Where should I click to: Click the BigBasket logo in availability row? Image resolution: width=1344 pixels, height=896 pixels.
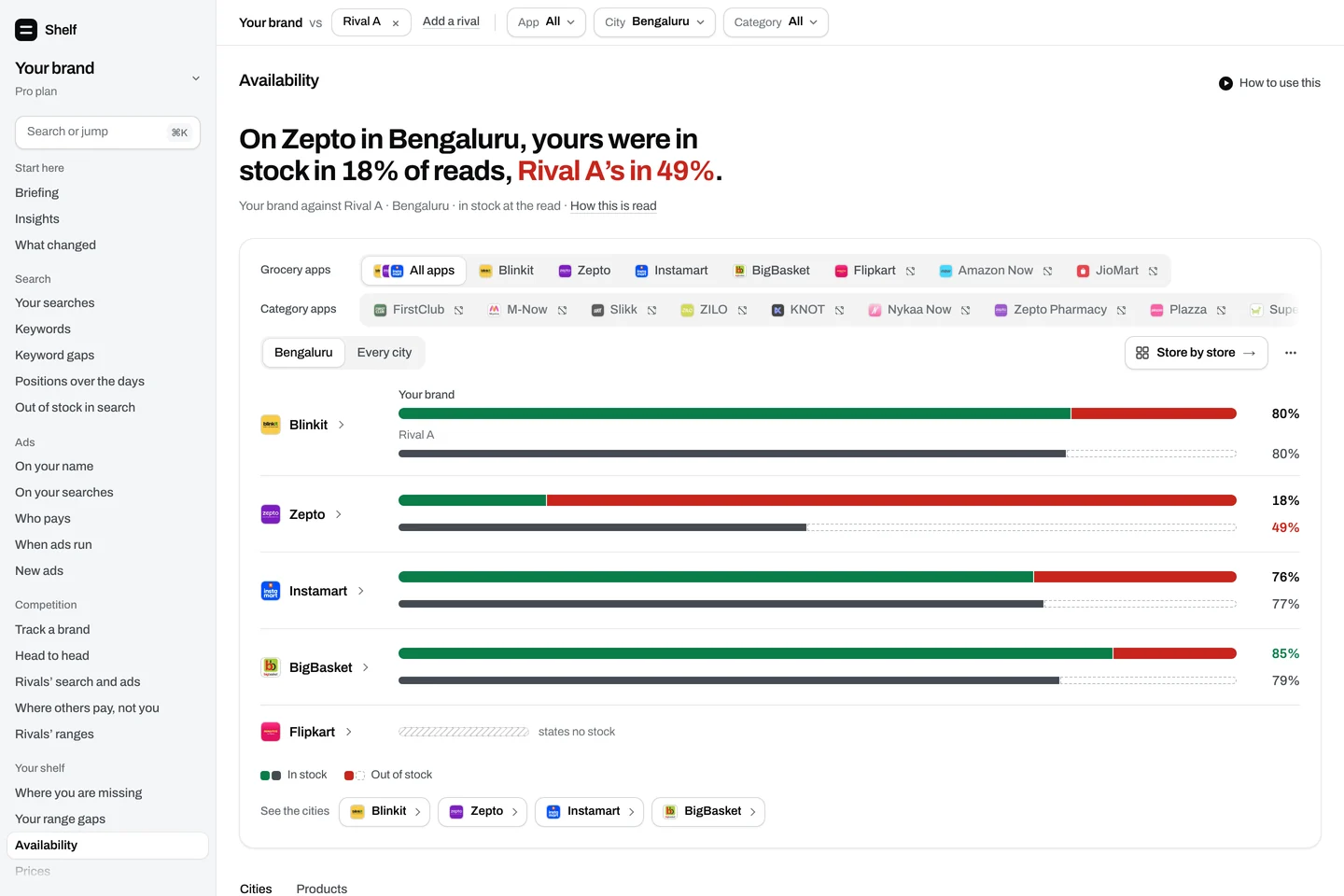click(271, 667)
